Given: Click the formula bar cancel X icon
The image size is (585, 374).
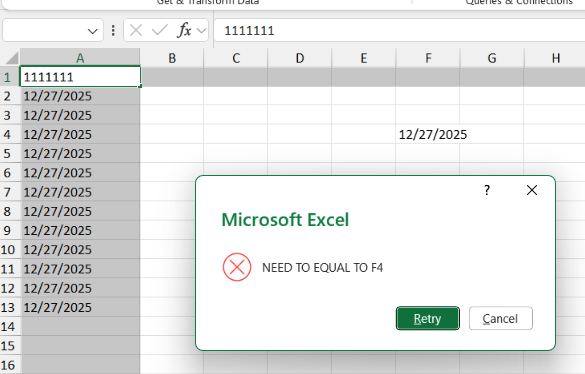Looking at the screenshot, I should click(136, 30).
